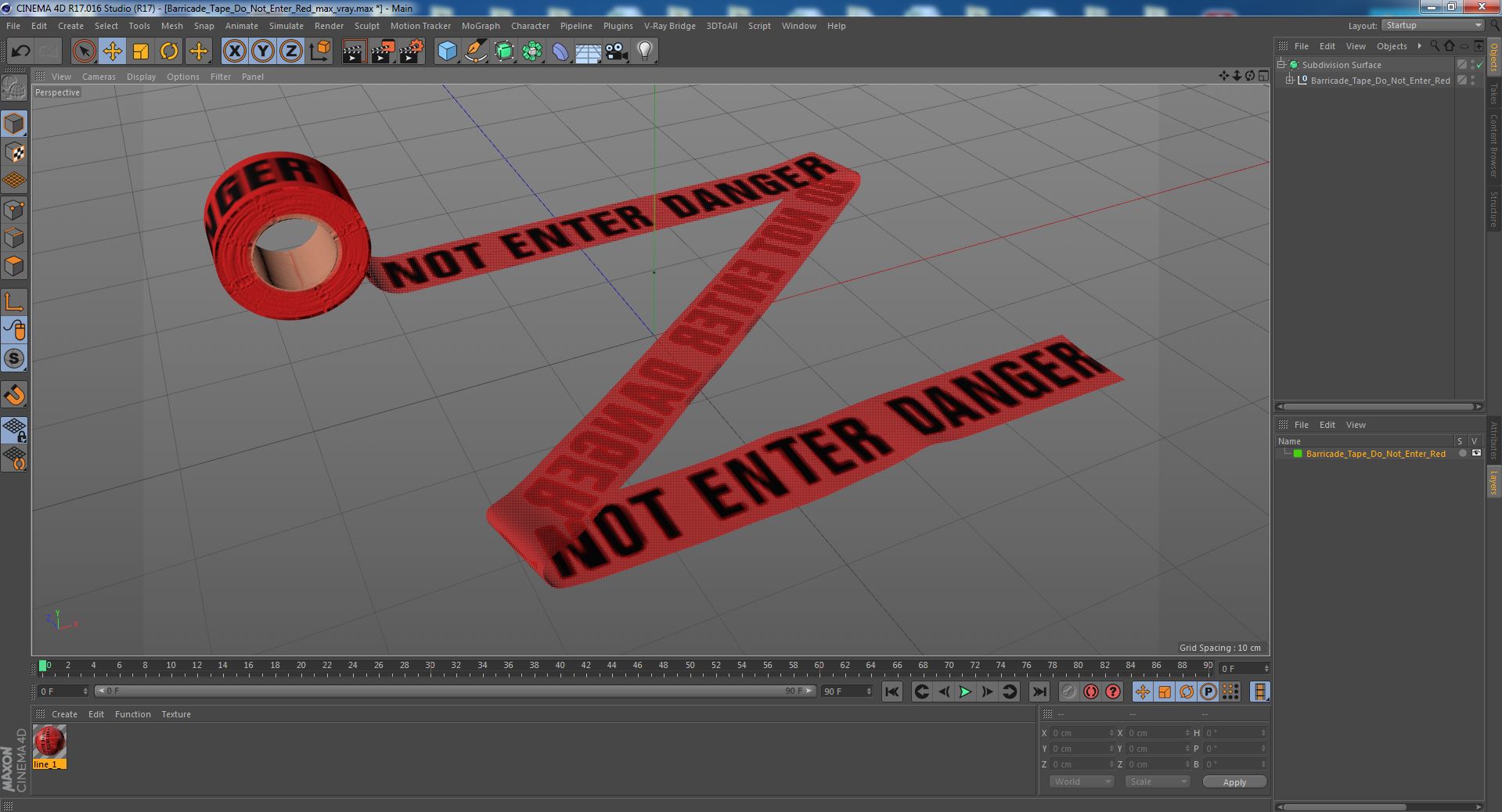Click Objects manager horizontal scrollbar
This screenshot has width=1502, height=812.
click(x=1379, y=406)
